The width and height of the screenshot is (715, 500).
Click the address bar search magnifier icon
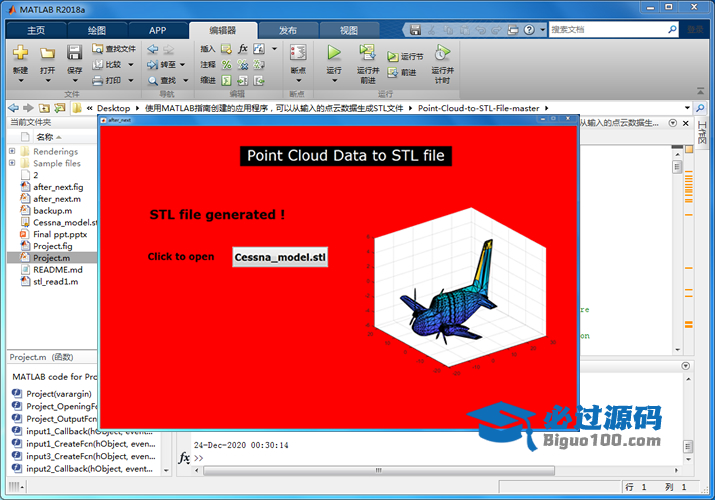point(700,108)
